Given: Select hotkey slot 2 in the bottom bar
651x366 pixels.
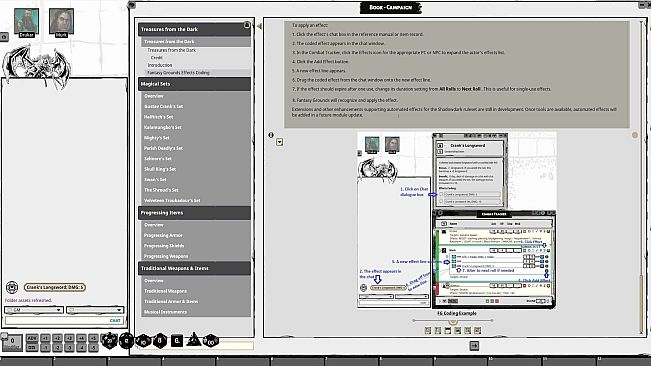Looking at the screenshot, I should pos(81,362).
